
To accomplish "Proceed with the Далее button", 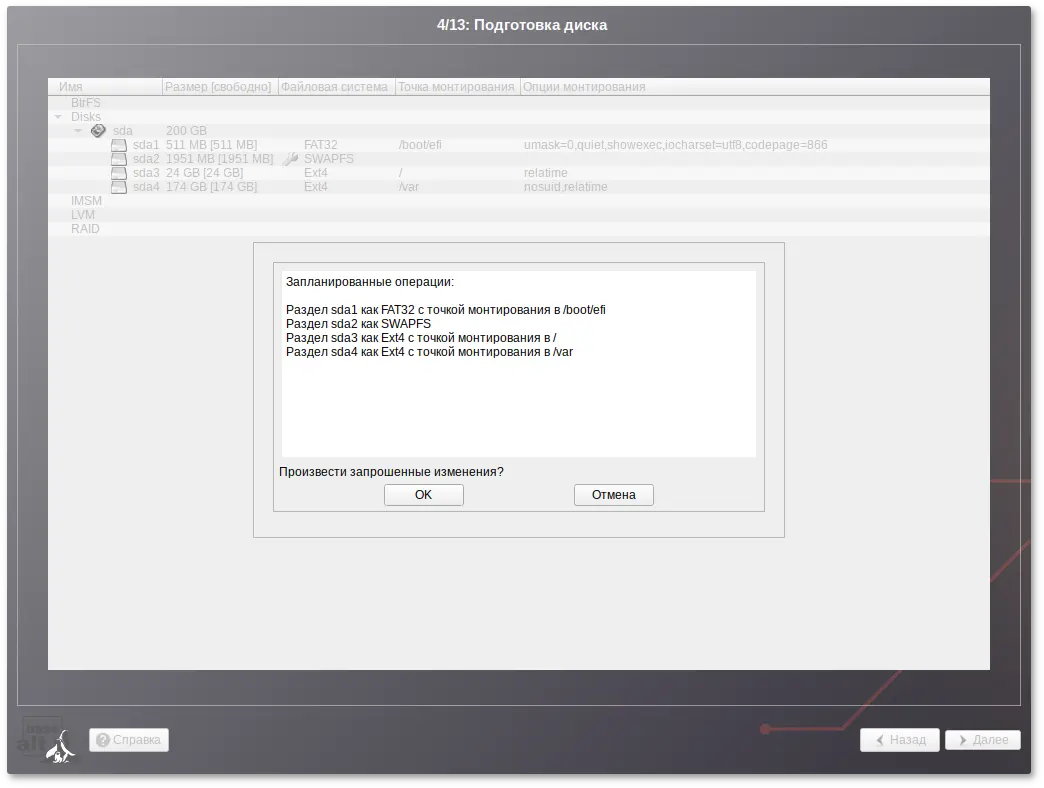I will pos(983,739).
